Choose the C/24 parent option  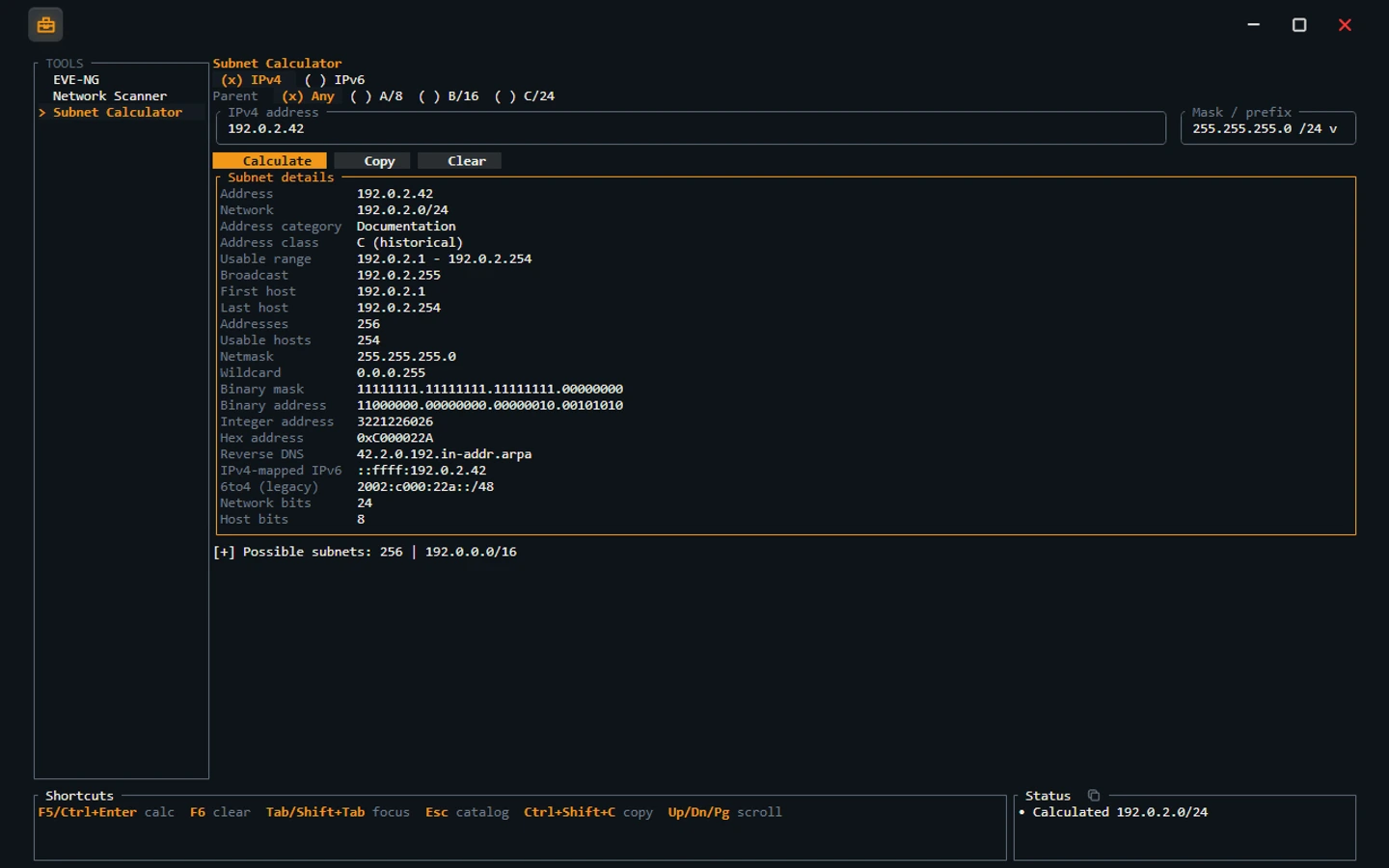click(x=524, y=96)
